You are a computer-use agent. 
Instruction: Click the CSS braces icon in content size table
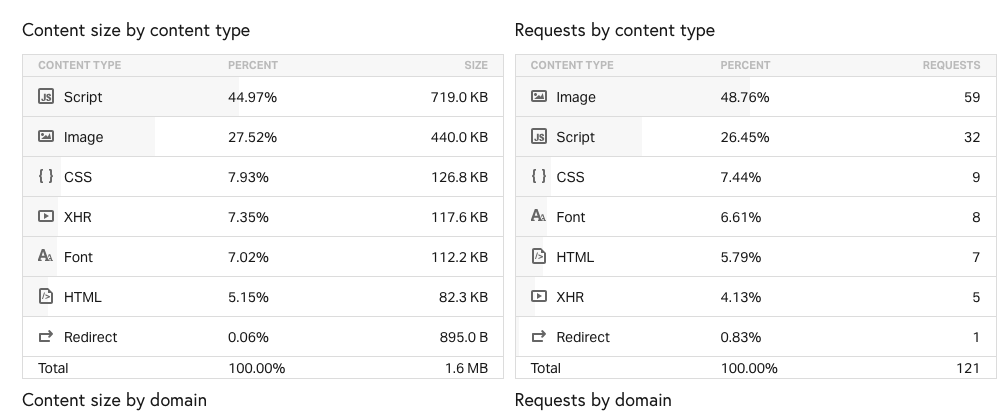pyautogui.click(x=46, y=176)
